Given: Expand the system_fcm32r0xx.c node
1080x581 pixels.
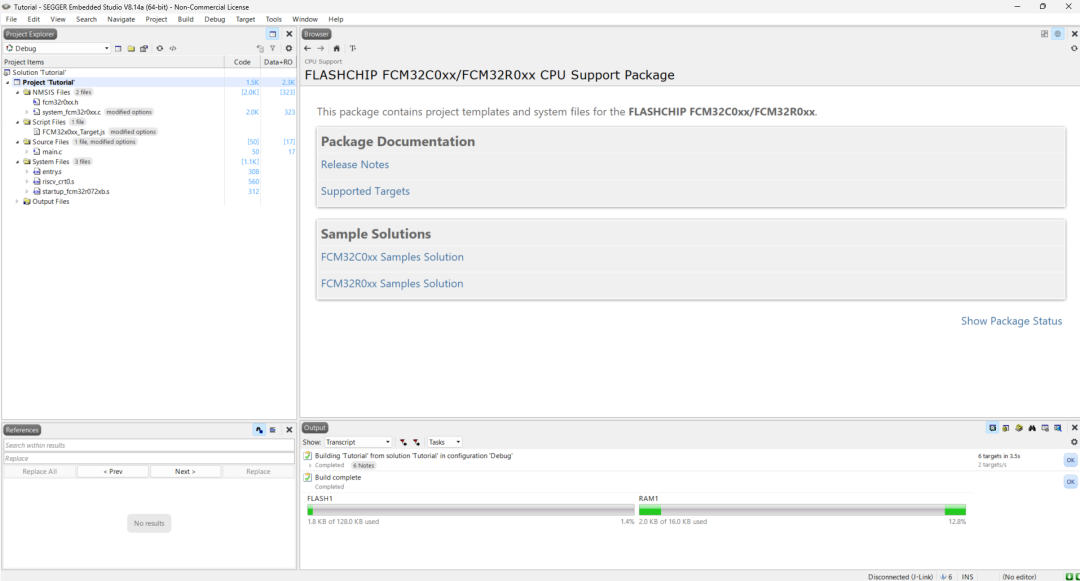Looking at the screenshot, I should pos(27,112).
